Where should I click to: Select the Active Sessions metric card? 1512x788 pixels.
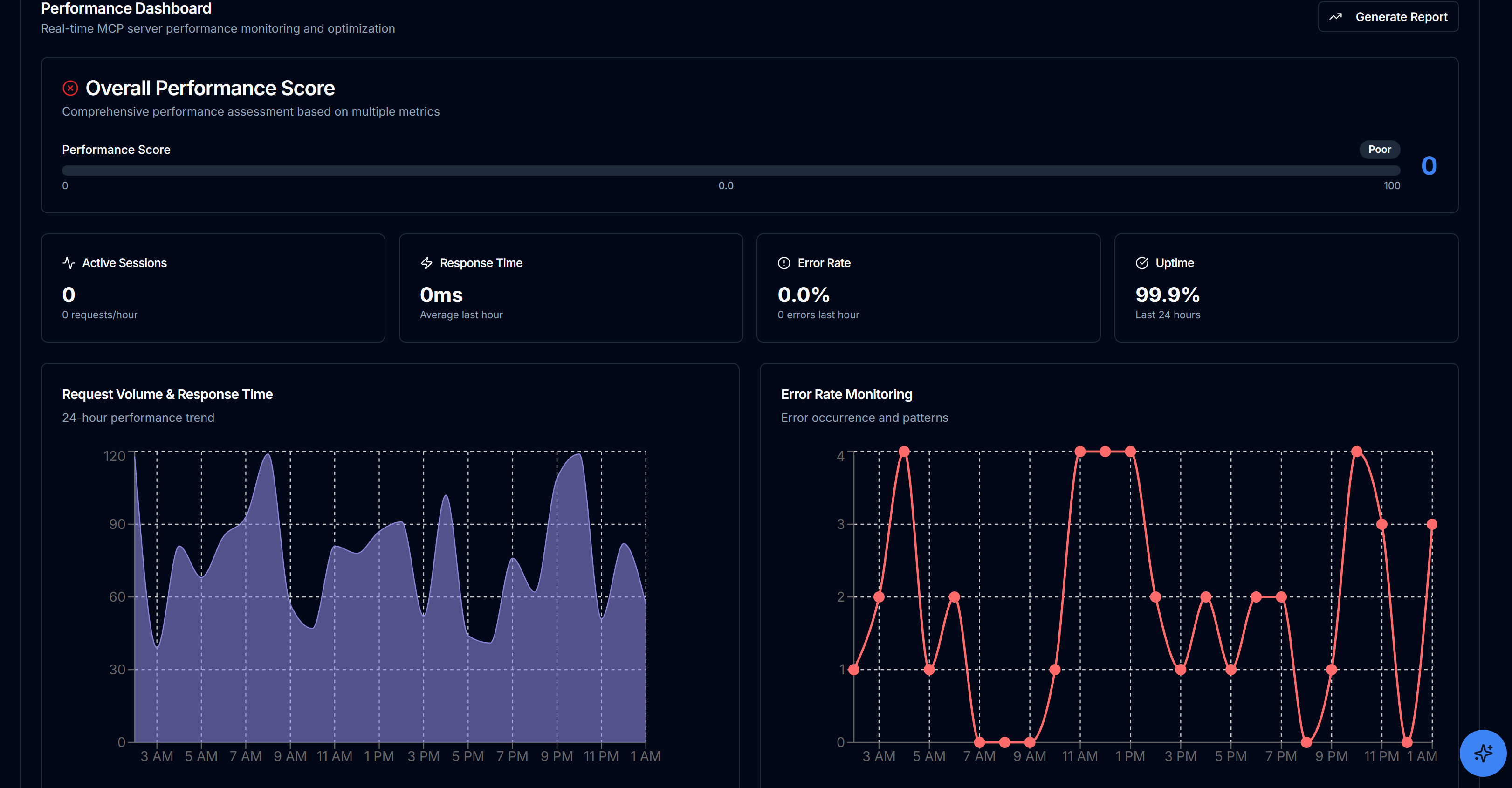click(213, 288)
